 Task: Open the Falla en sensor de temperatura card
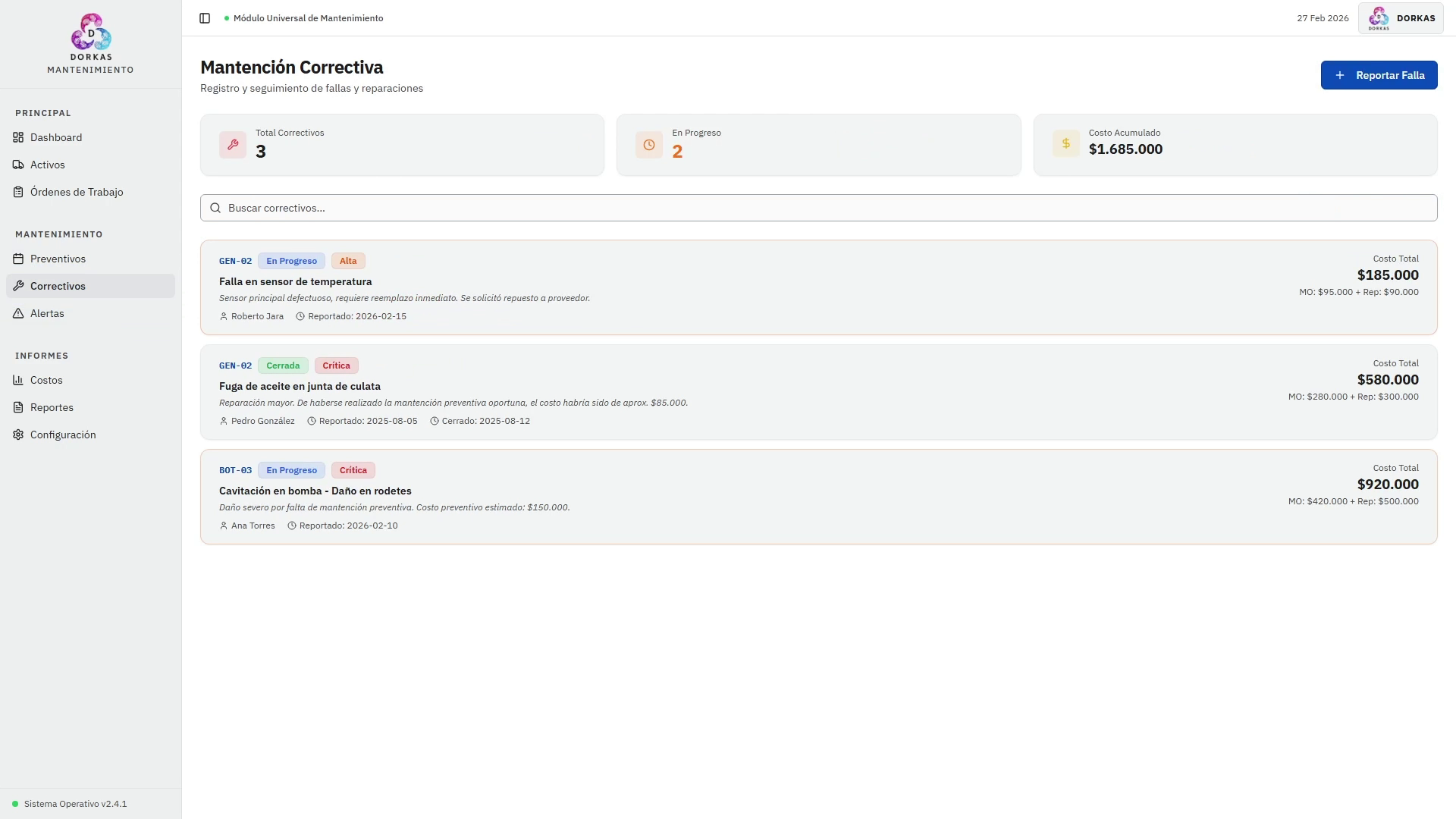point(818,287)
